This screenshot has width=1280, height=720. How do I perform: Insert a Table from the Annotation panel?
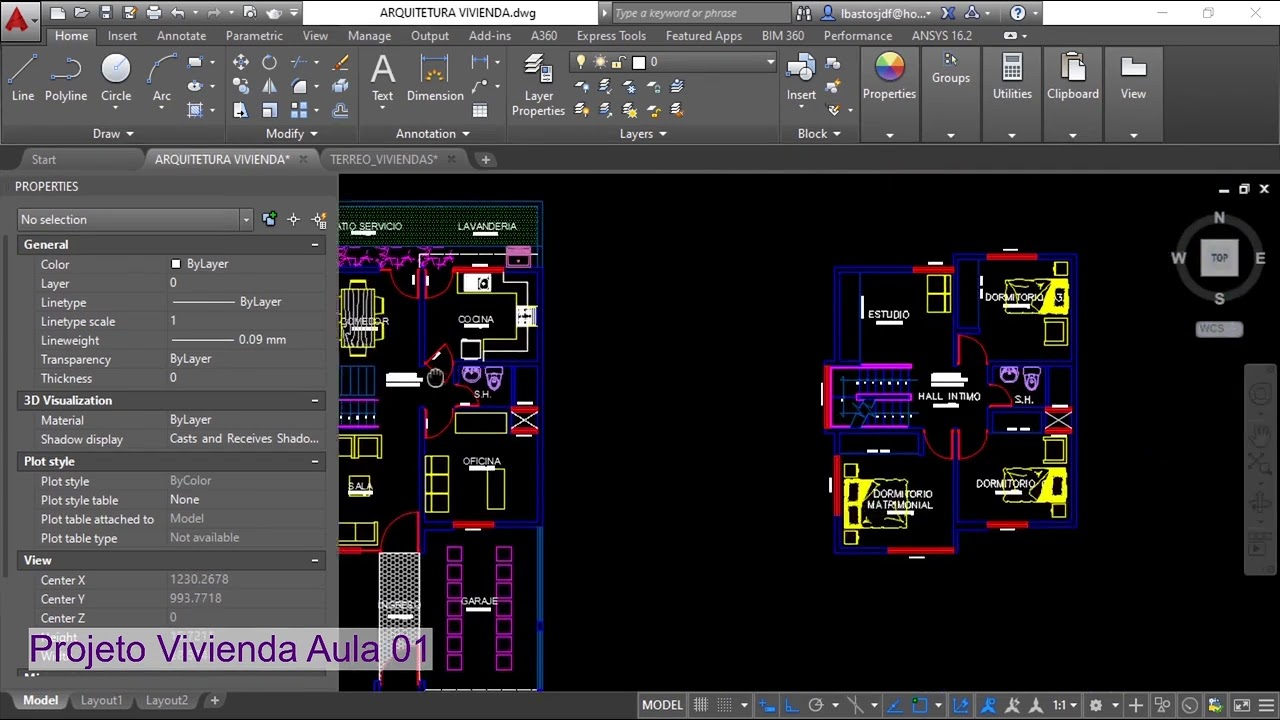pos(480,110)
